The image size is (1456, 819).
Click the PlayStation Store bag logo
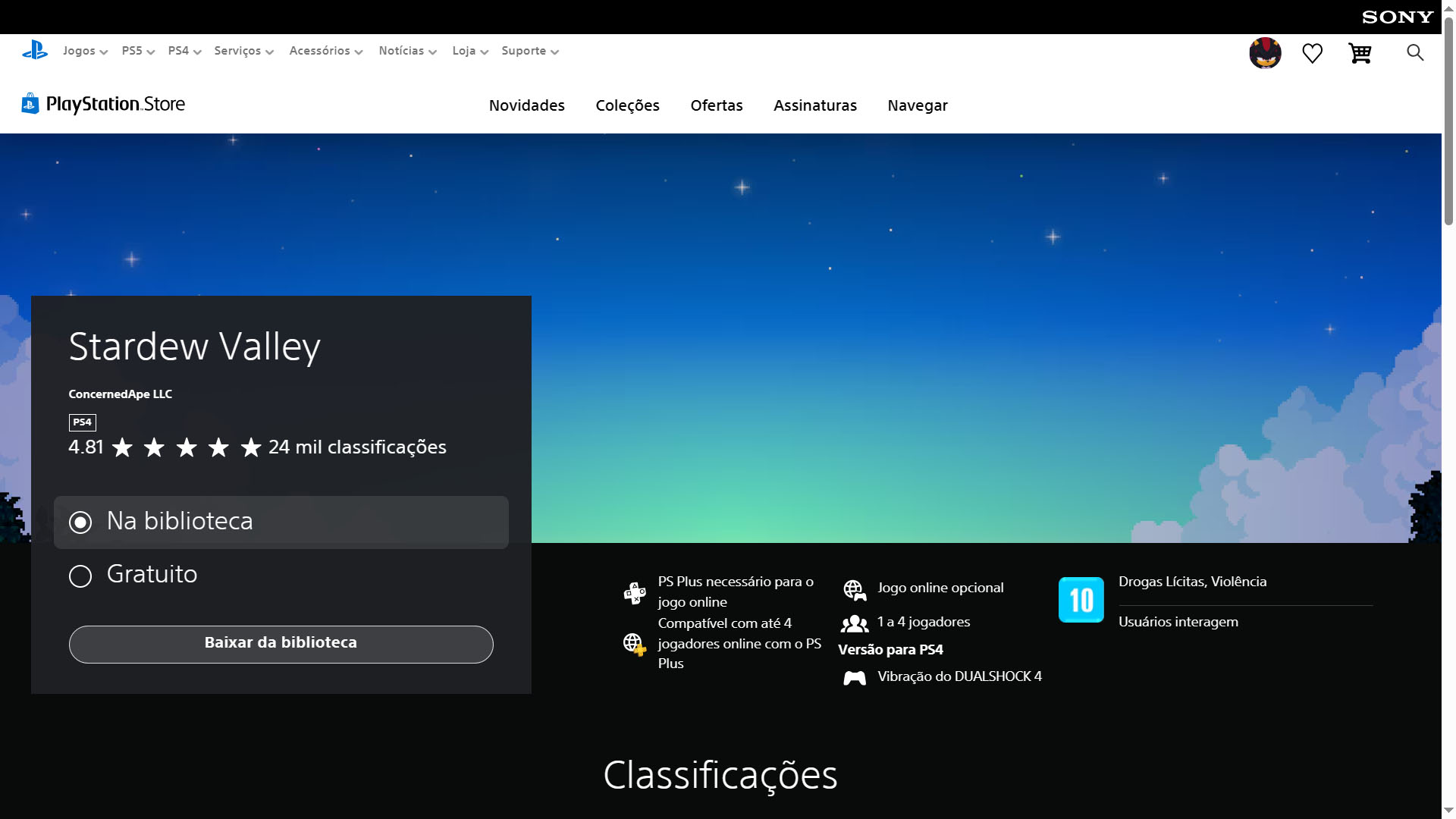pos(30,104)
